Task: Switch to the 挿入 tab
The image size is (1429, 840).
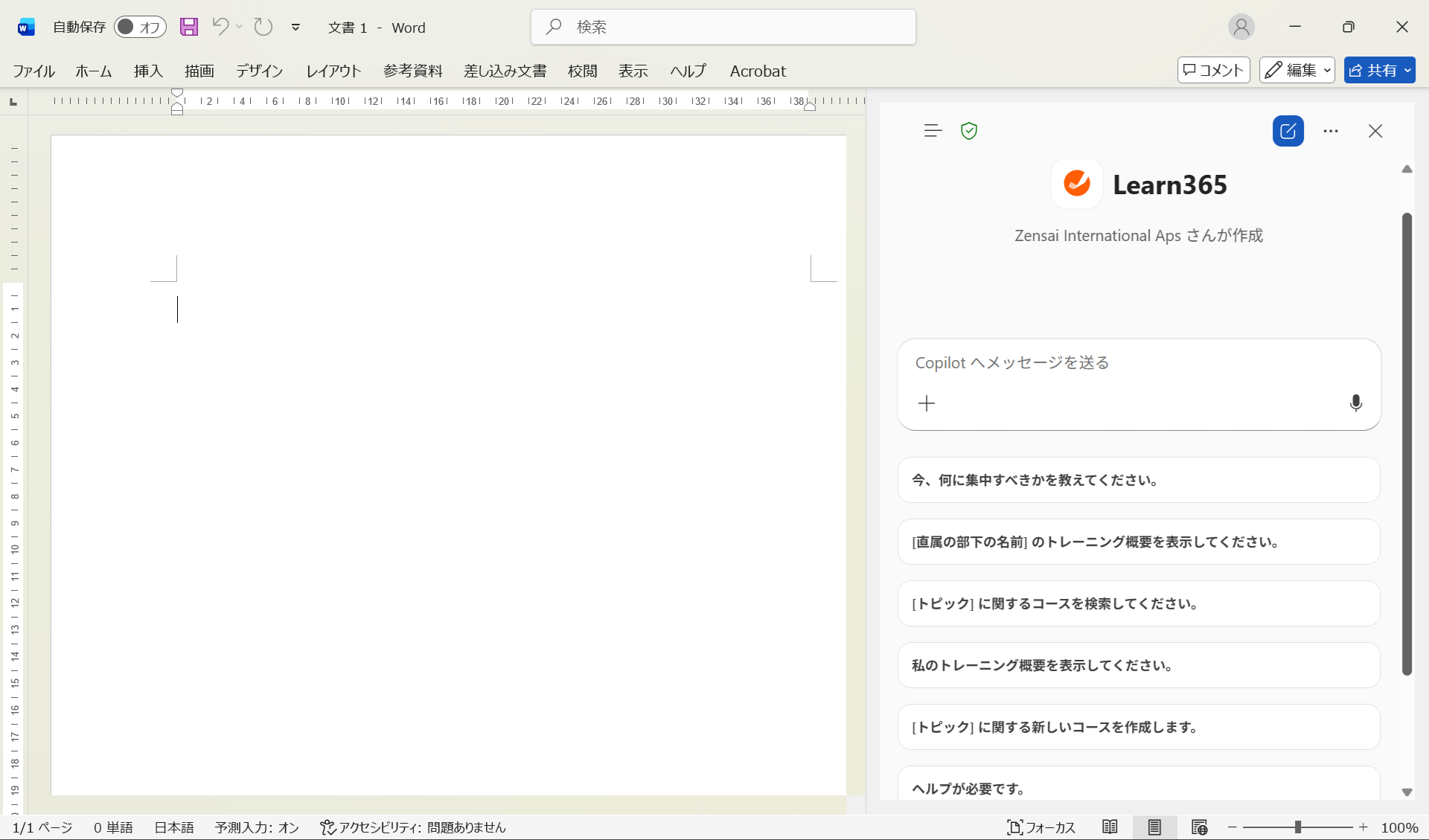Action: click(148, 71)
